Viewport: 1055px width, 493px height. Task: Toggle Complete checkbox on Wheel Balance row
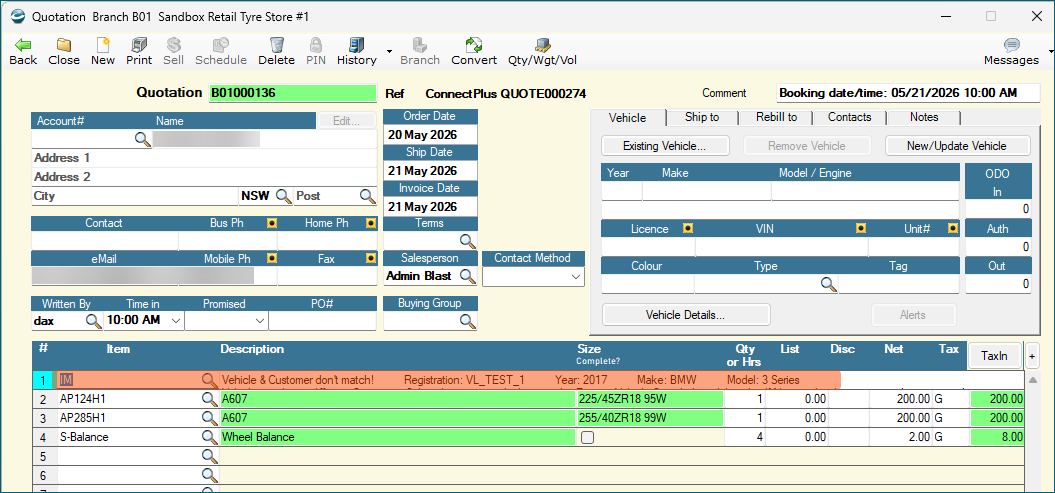[587, 437]
